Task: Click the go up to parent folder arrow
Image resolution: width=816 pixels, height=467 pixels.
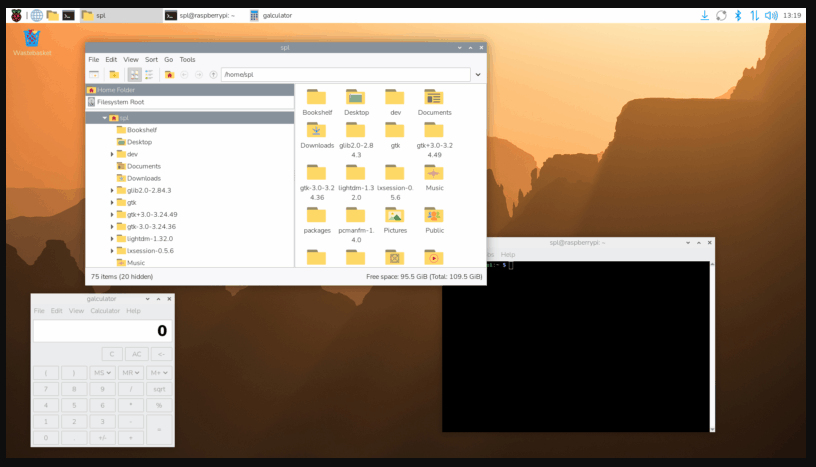Action: coord(213,74)
